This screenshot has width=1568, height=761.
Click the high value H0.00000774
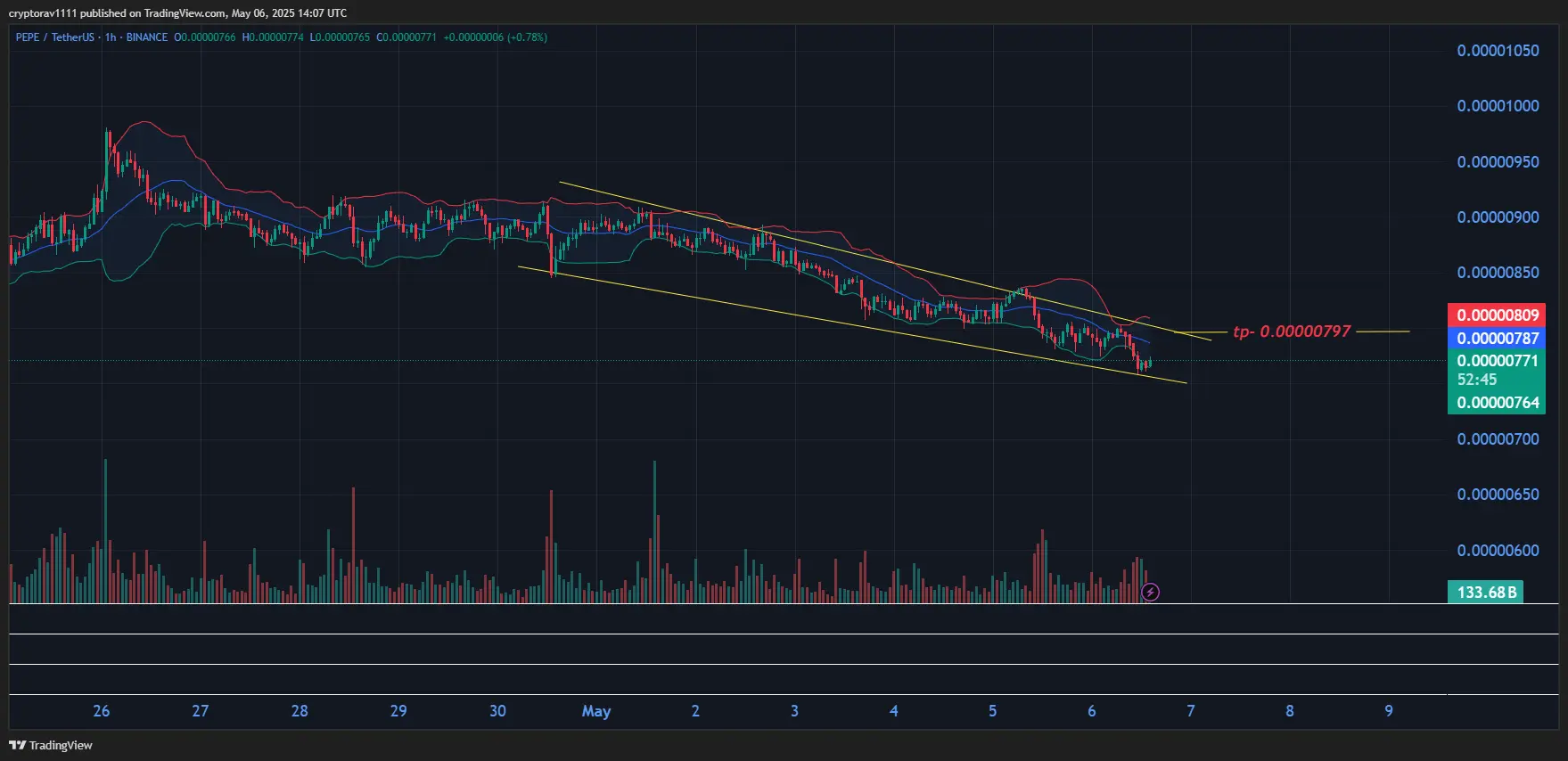(x=273, y=37)
